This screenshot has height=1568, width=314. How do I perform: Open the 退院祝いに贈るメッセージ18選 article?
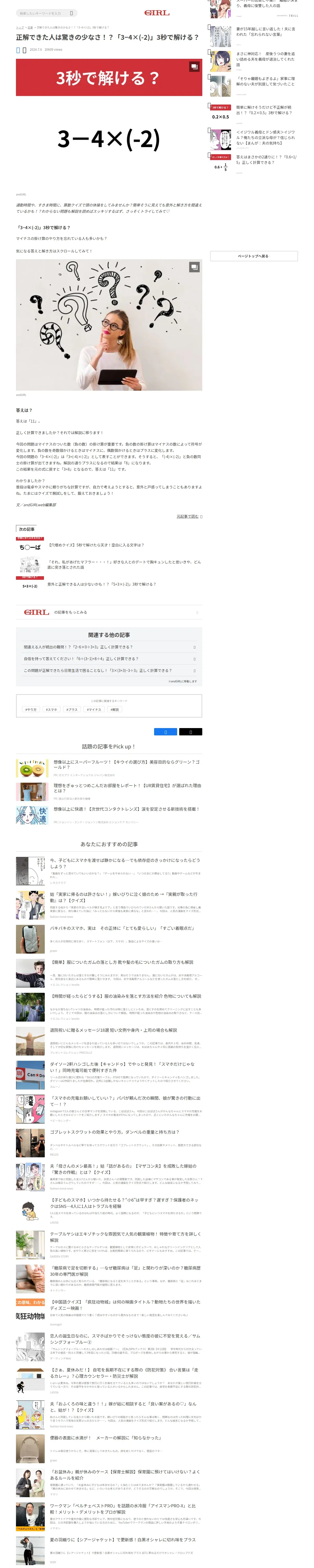tap(113, 1030)
